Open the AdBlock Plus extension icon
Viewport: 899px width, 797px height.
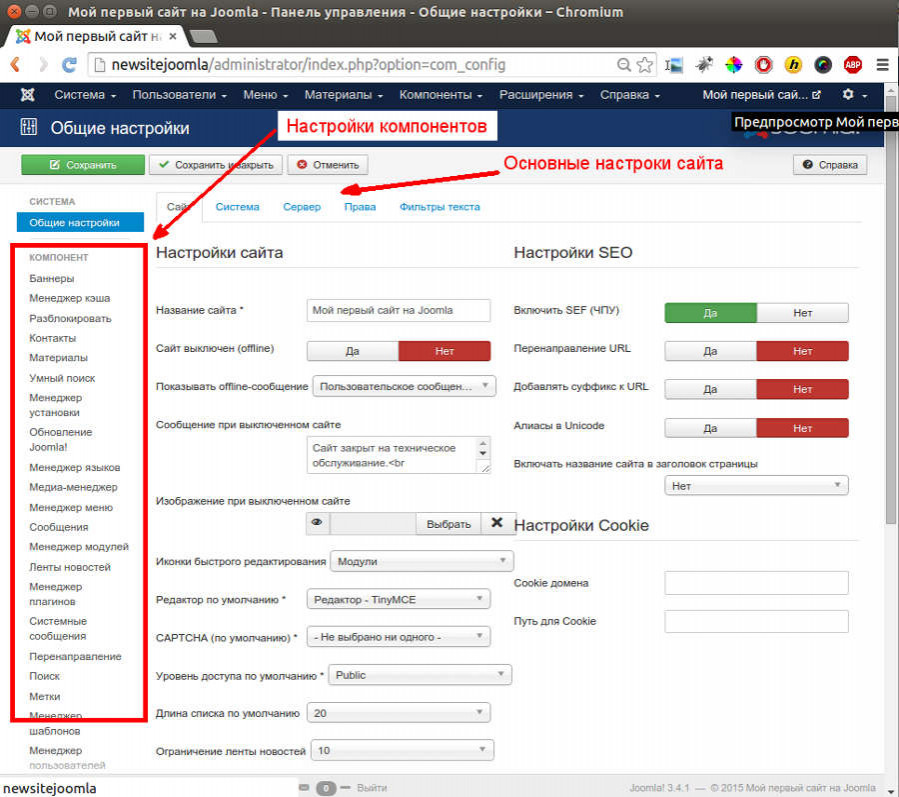pyautogui.click(x=852, y=65)
